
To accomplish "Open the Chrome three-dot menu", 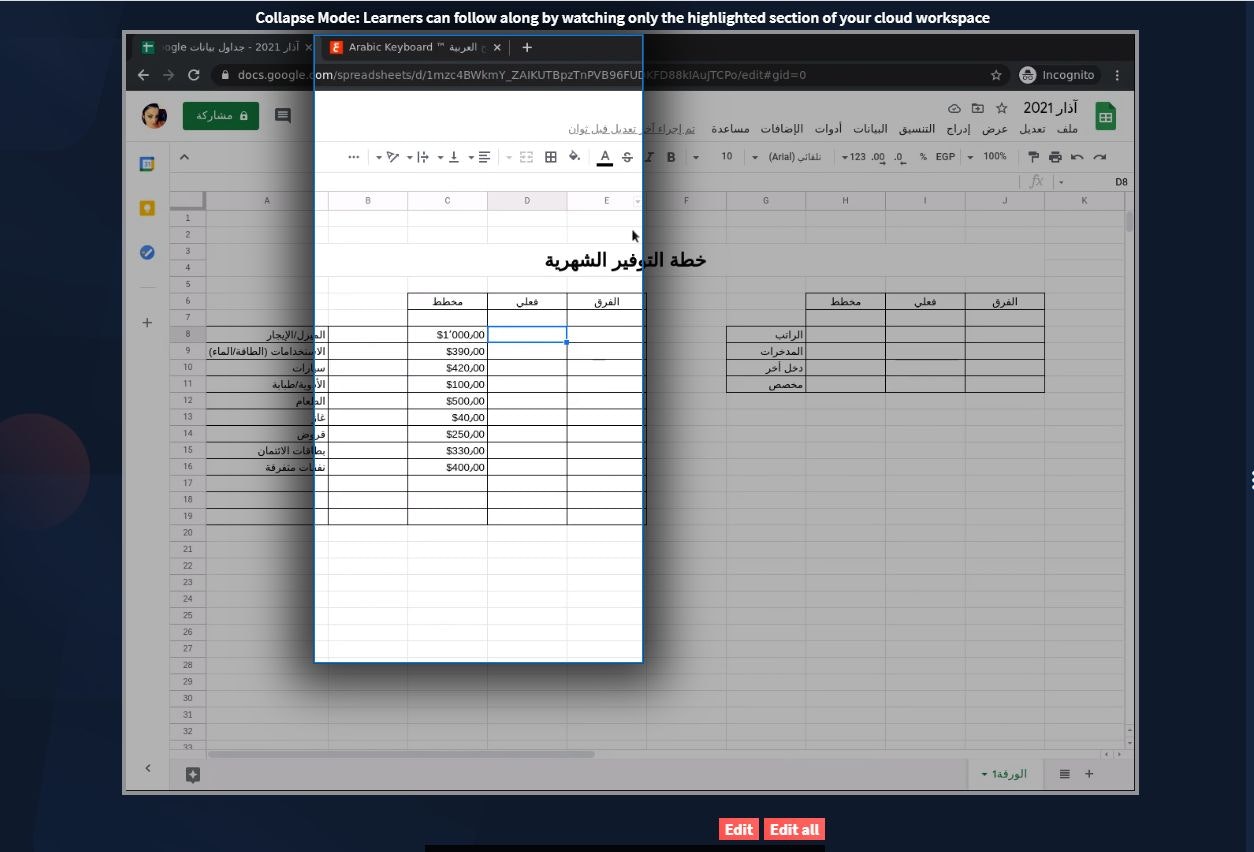I will click(1117, 75).
